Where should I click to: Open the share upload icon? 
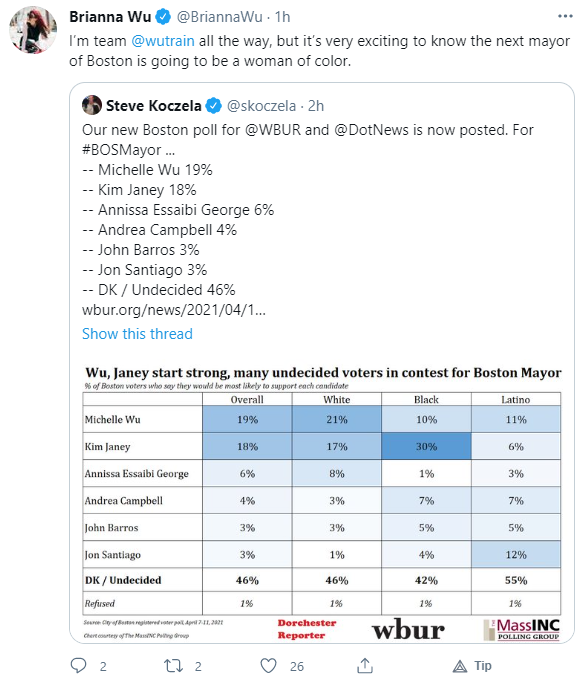(x=365, y=665)
